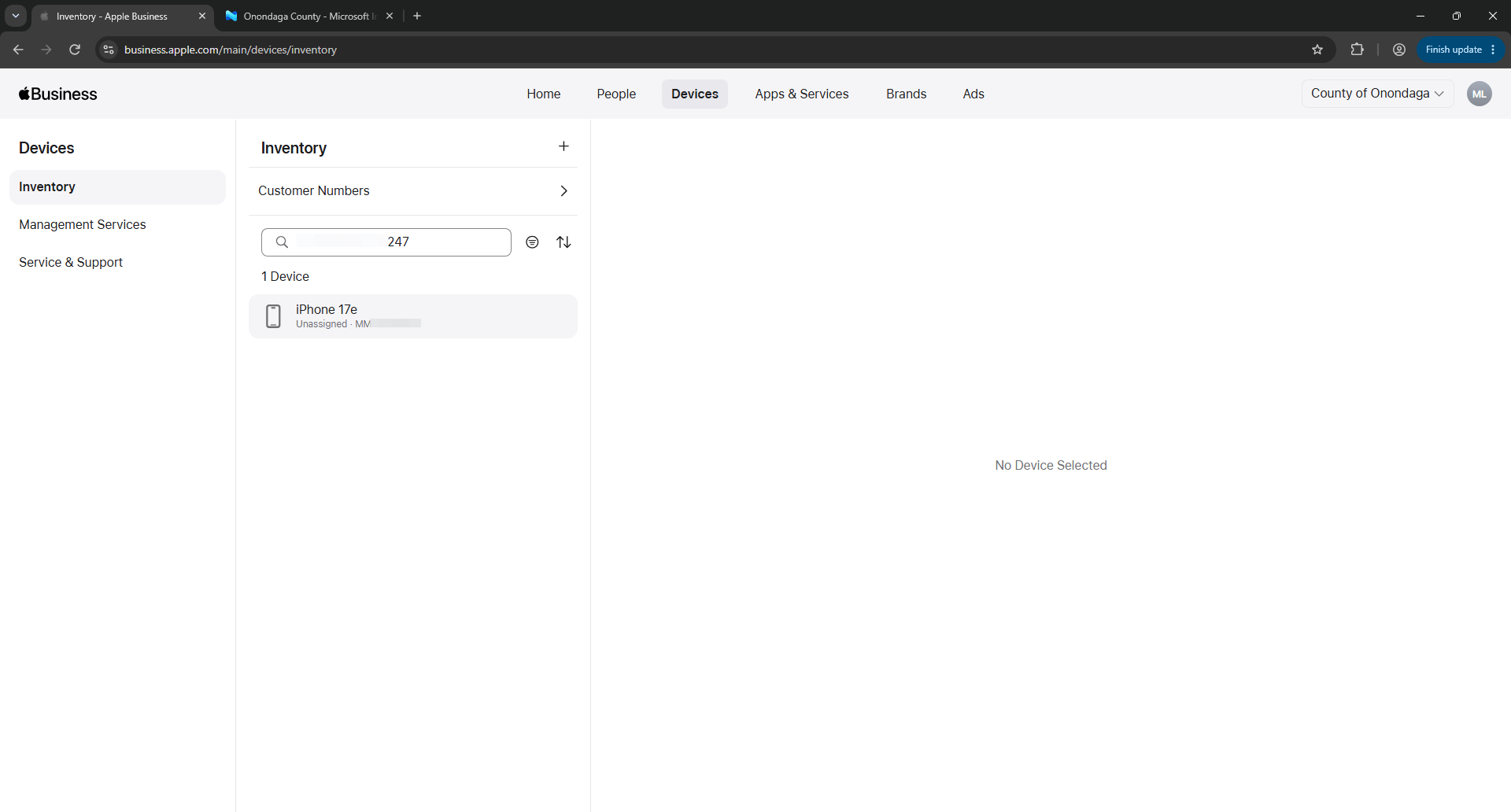Click the 'No Device Selected' text
This screenshot has height=812, width=1511.
coord(1051,466)
